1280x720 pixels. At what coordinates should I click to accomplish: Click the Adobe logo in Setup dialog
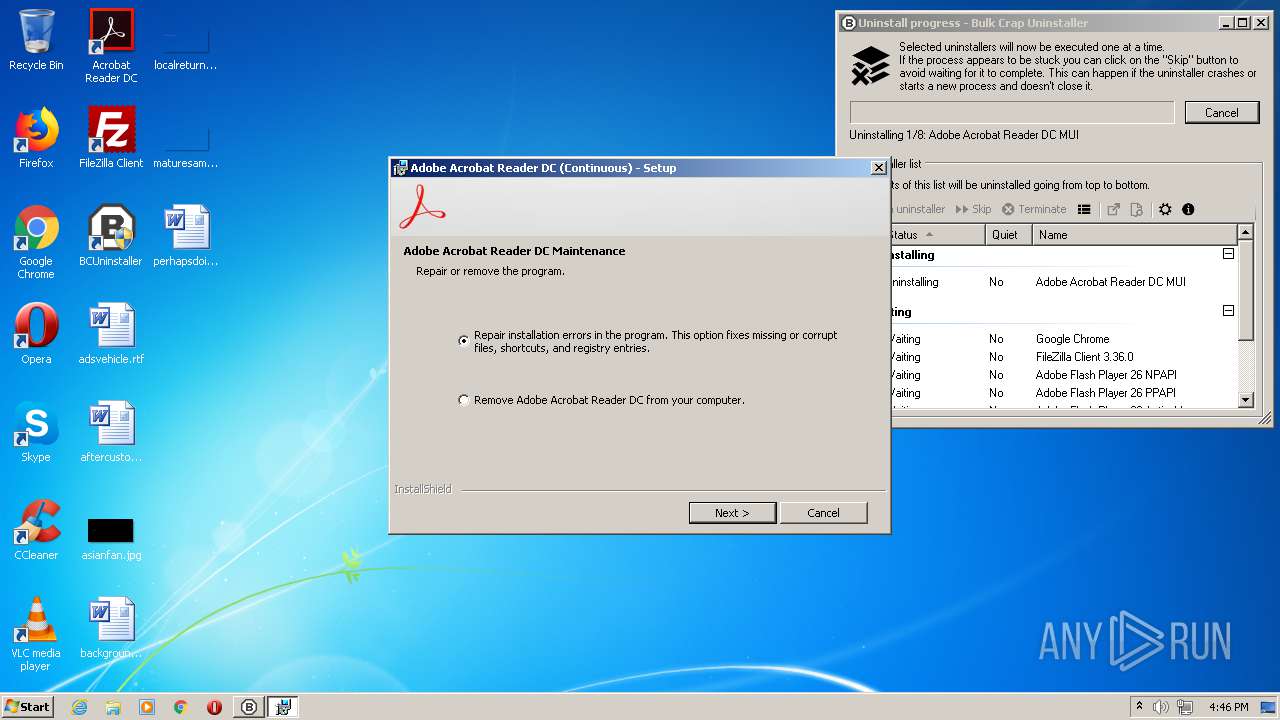422,207
